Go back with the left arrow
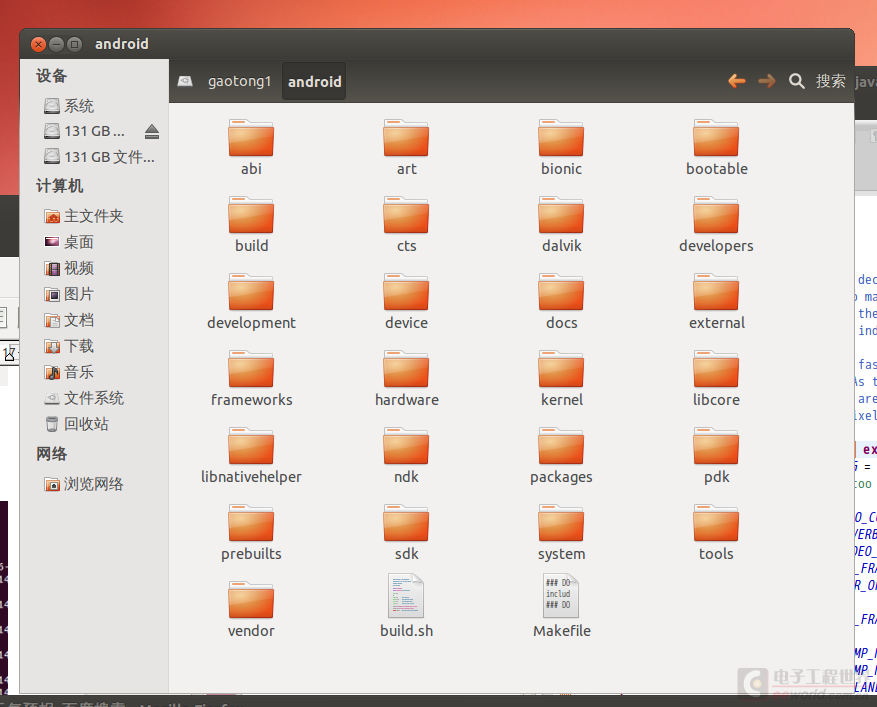The width and height of the screenshot is (877, 707). click(737, 81)
